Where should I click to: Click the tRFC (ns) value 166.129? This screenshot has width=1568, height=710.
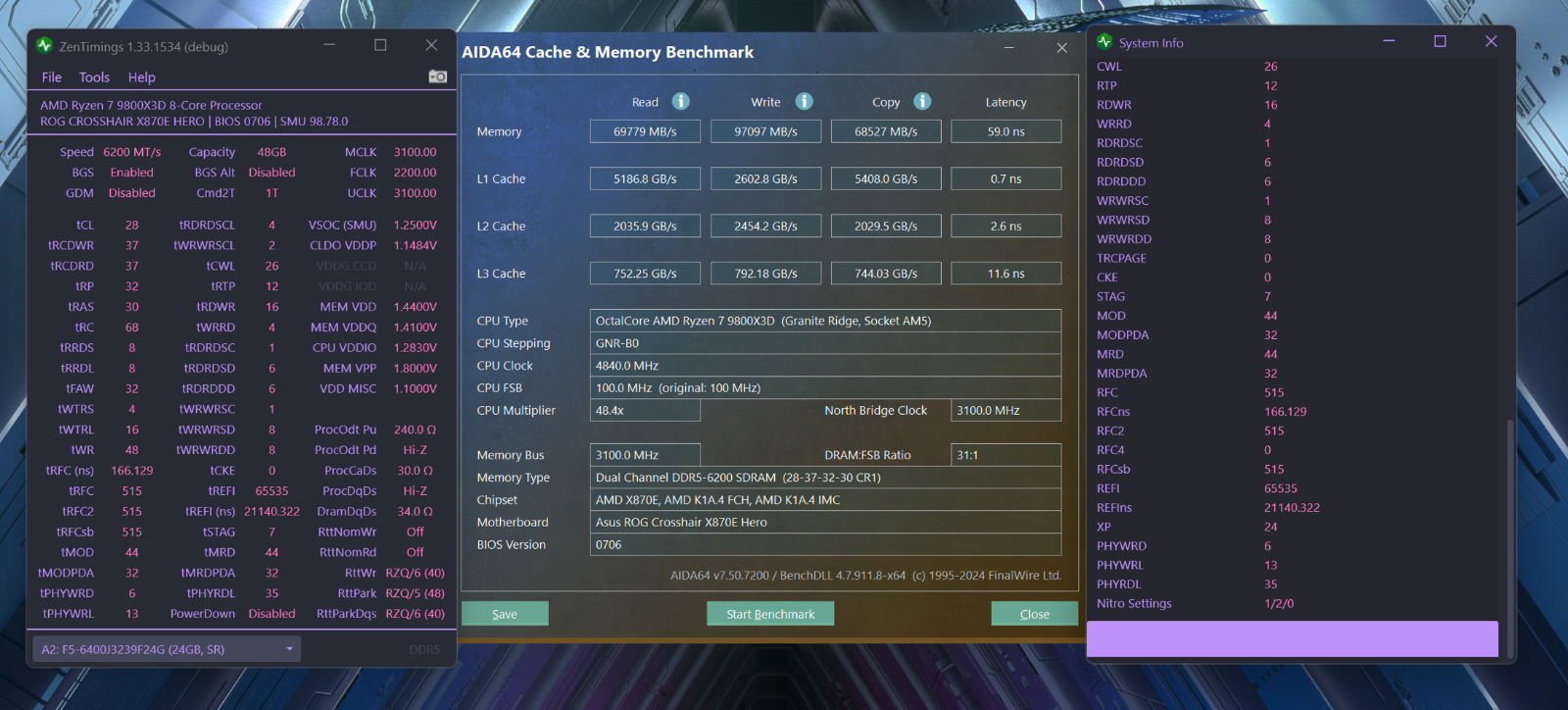pyautogui.click(x=132, y=471)
